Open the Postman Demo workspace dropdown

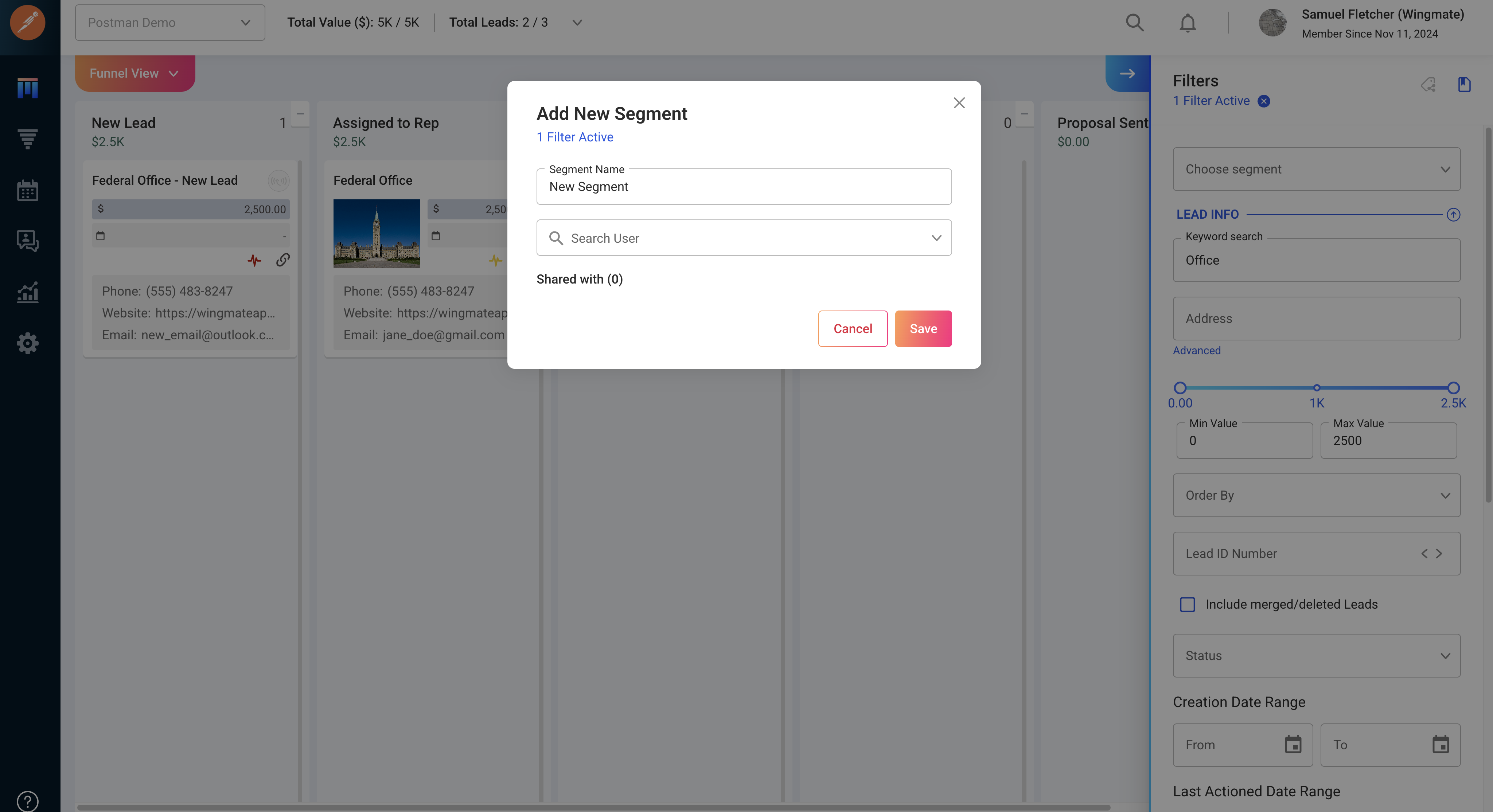coord(170,23)
